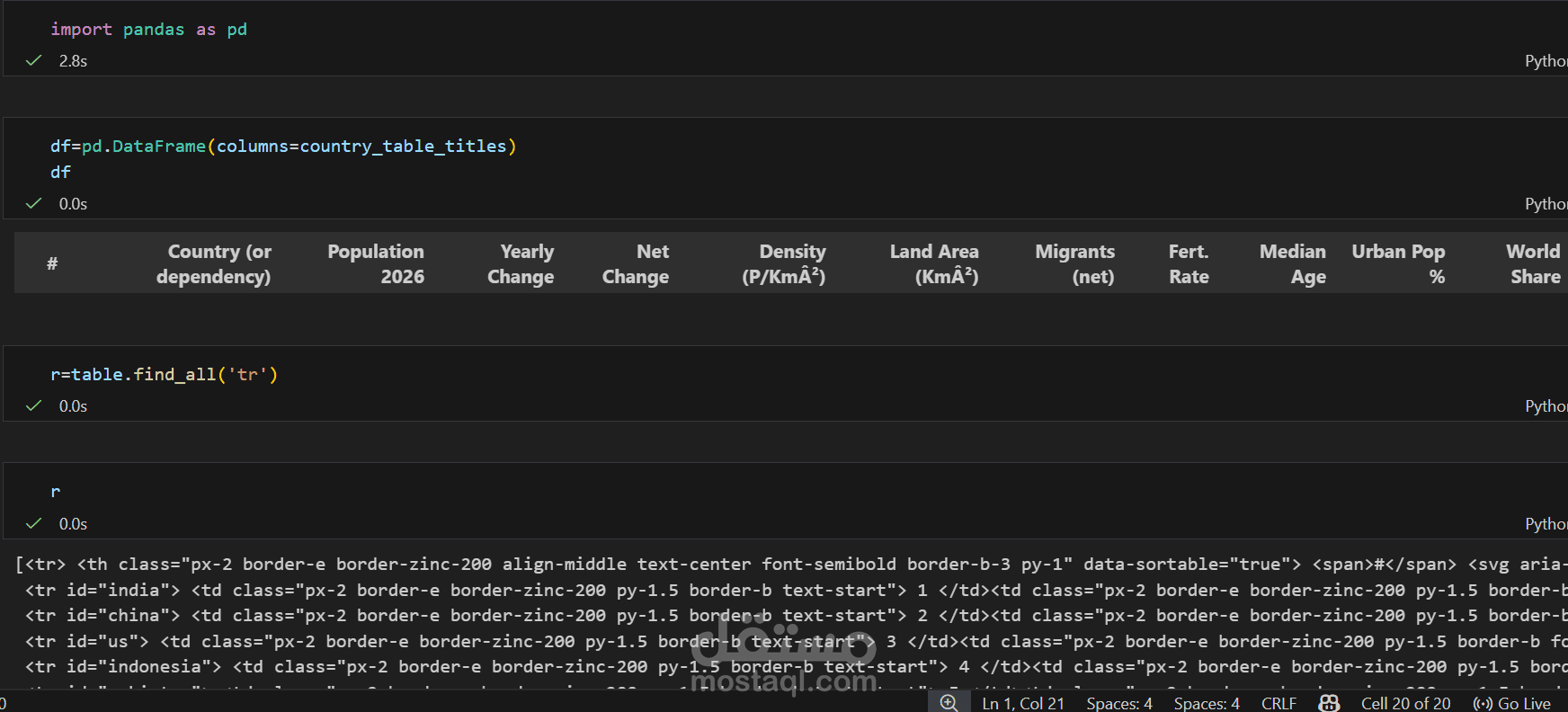Screen dimensions: 1568x712
Task: Click Cell 20 of 20 indicator
Action: (1405, 703)
